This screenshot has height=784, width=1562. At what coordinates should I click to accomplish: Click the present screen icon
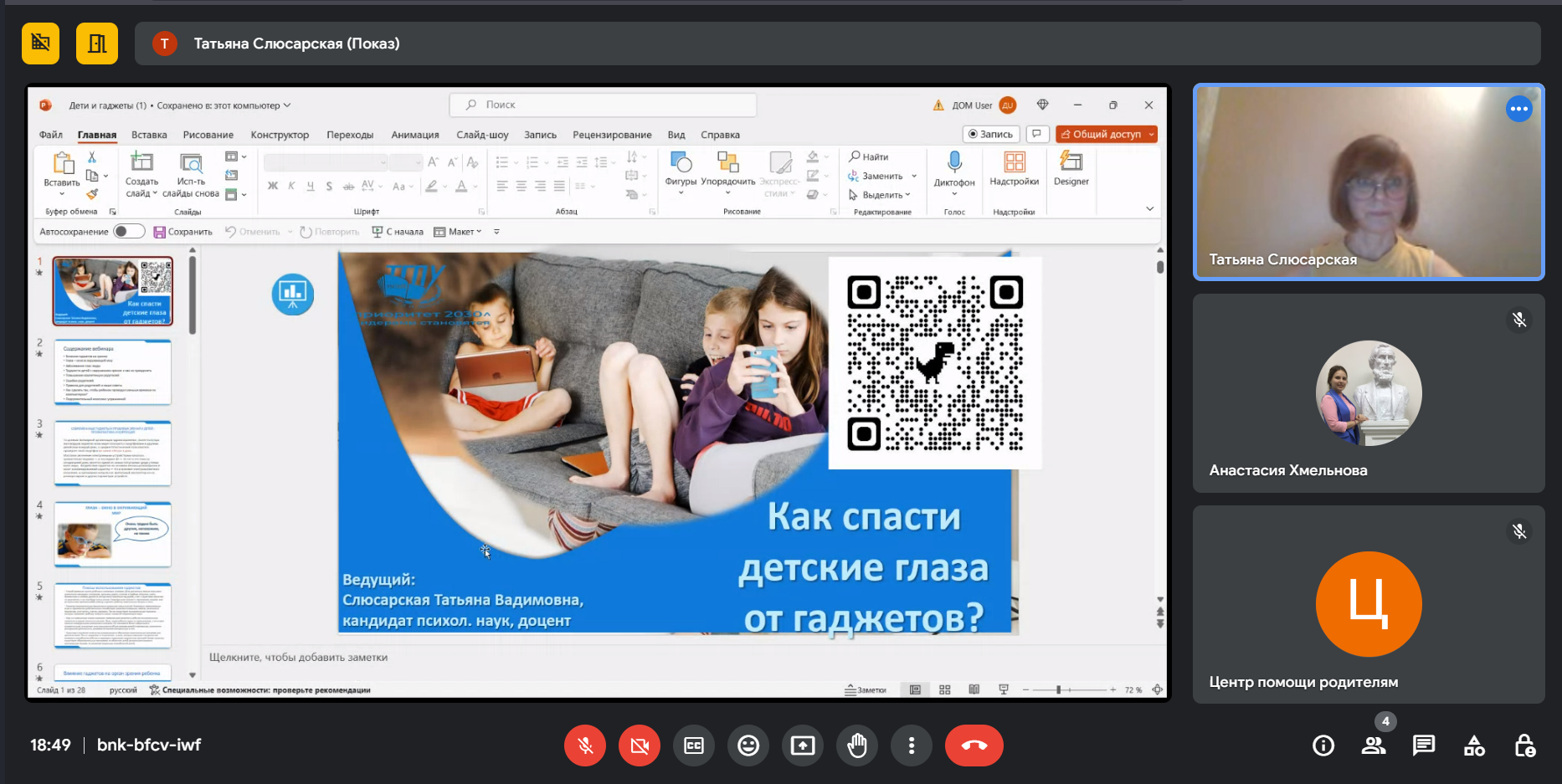[803, 746]
